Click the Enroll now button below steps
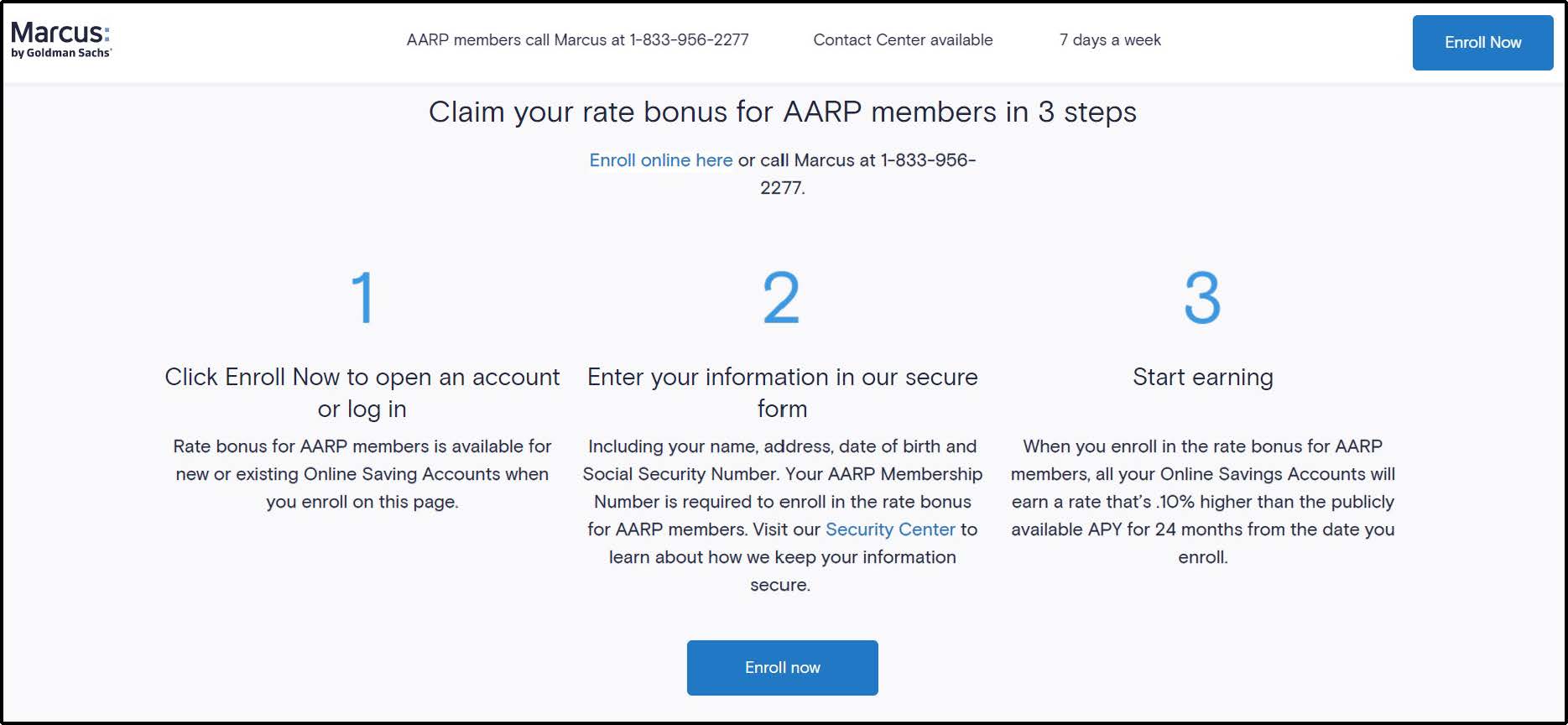This screenshot has width=1568, height=725. click(x=782, y=668)
